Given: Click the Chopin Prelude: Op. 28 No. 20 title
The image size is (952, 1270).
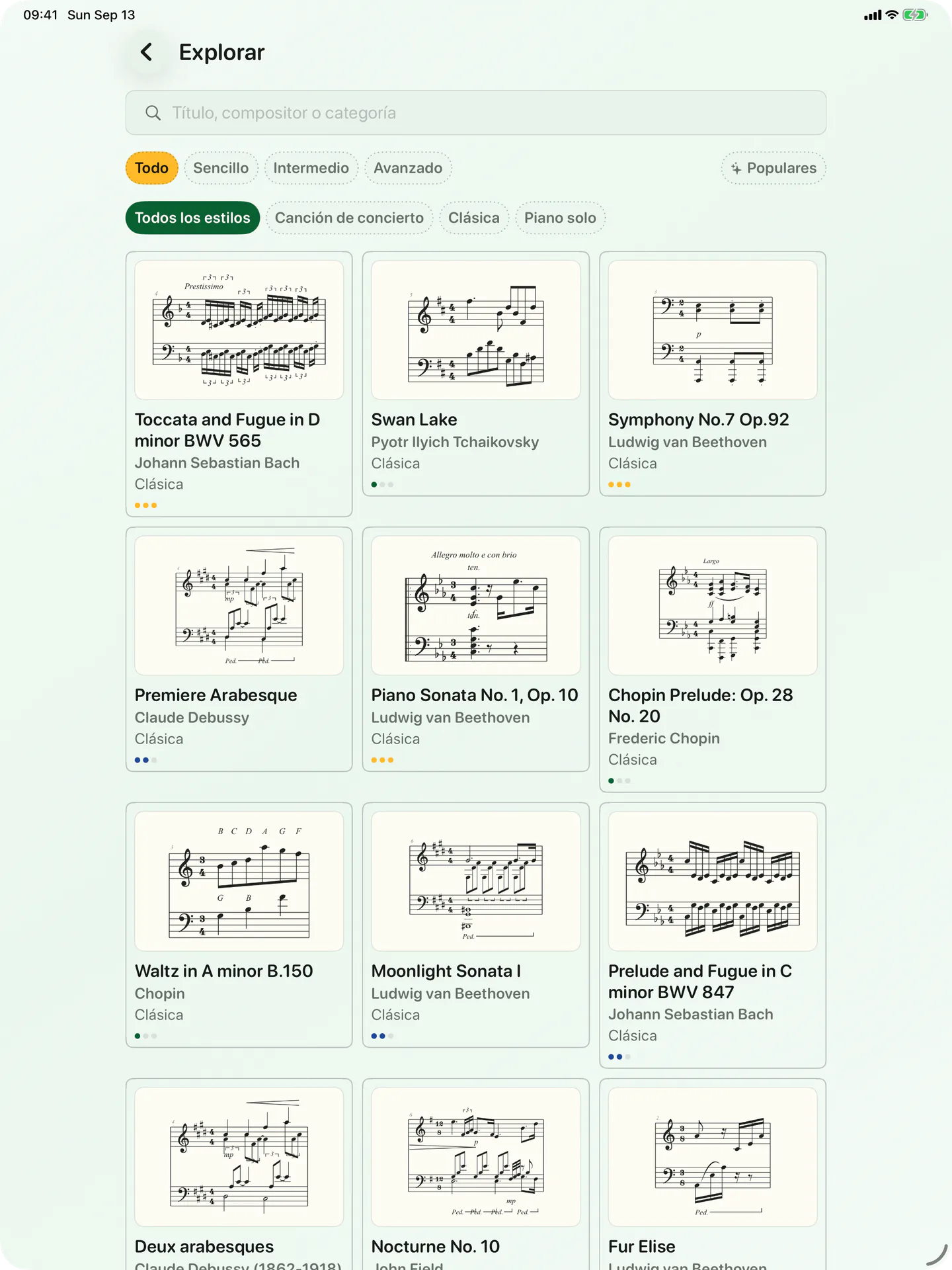Looking at the screenshot, I should click(x=701, y=706).
